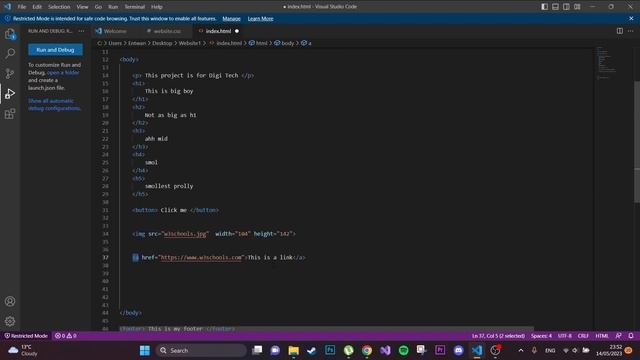Open editor More Actions ellipsis
This screenshot has height=360, width=640.
631,31
